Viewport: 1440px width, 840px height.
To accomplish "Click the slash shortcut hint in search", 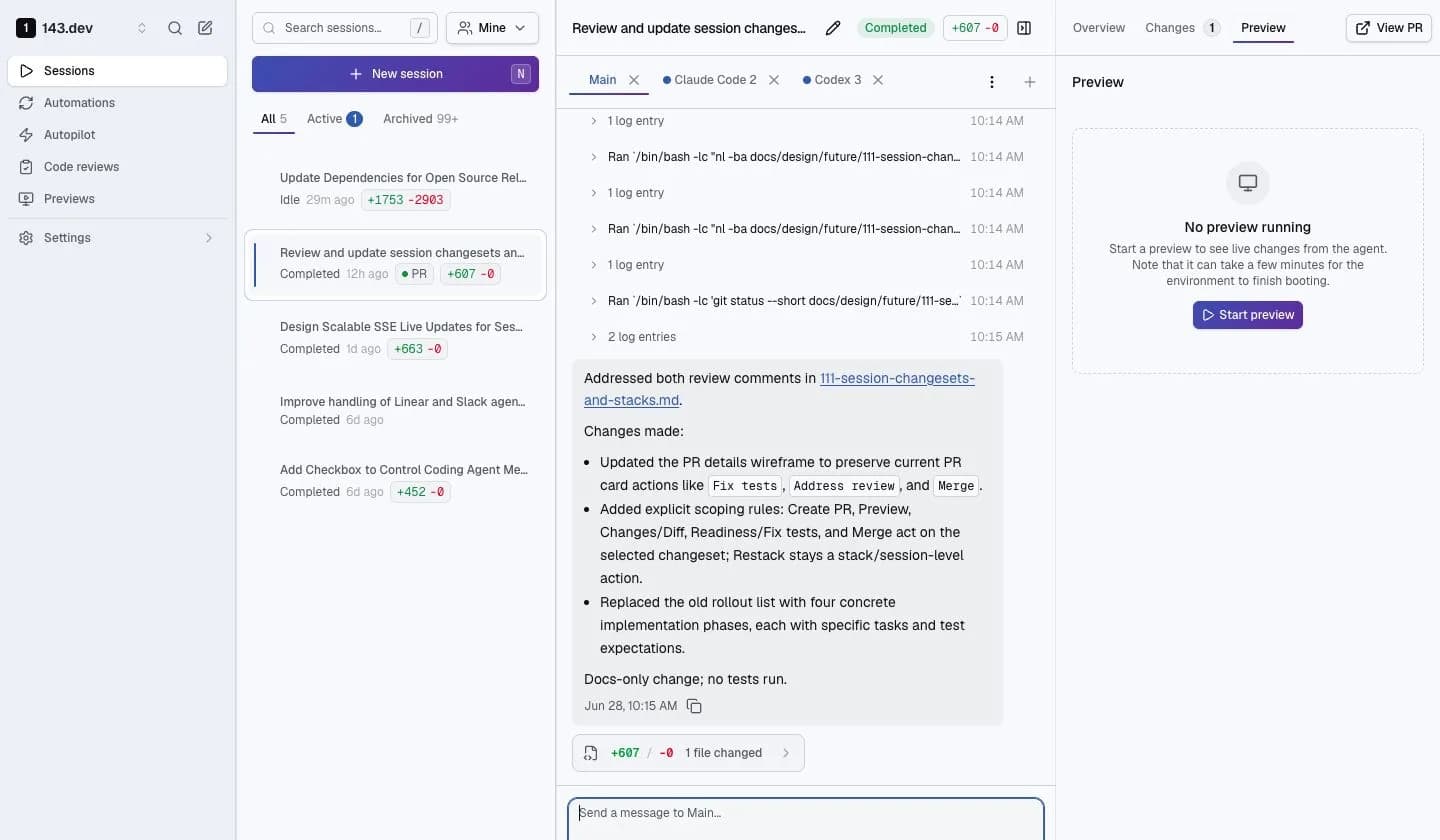I will 420,28.
